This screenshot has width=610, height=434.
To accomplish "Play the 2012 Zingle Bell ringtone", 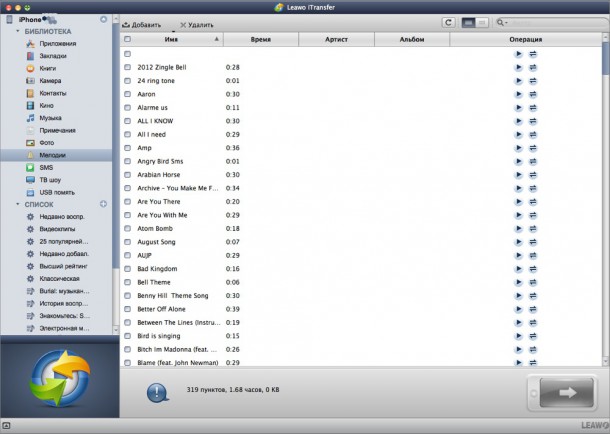I will click(x=518, y=67).
